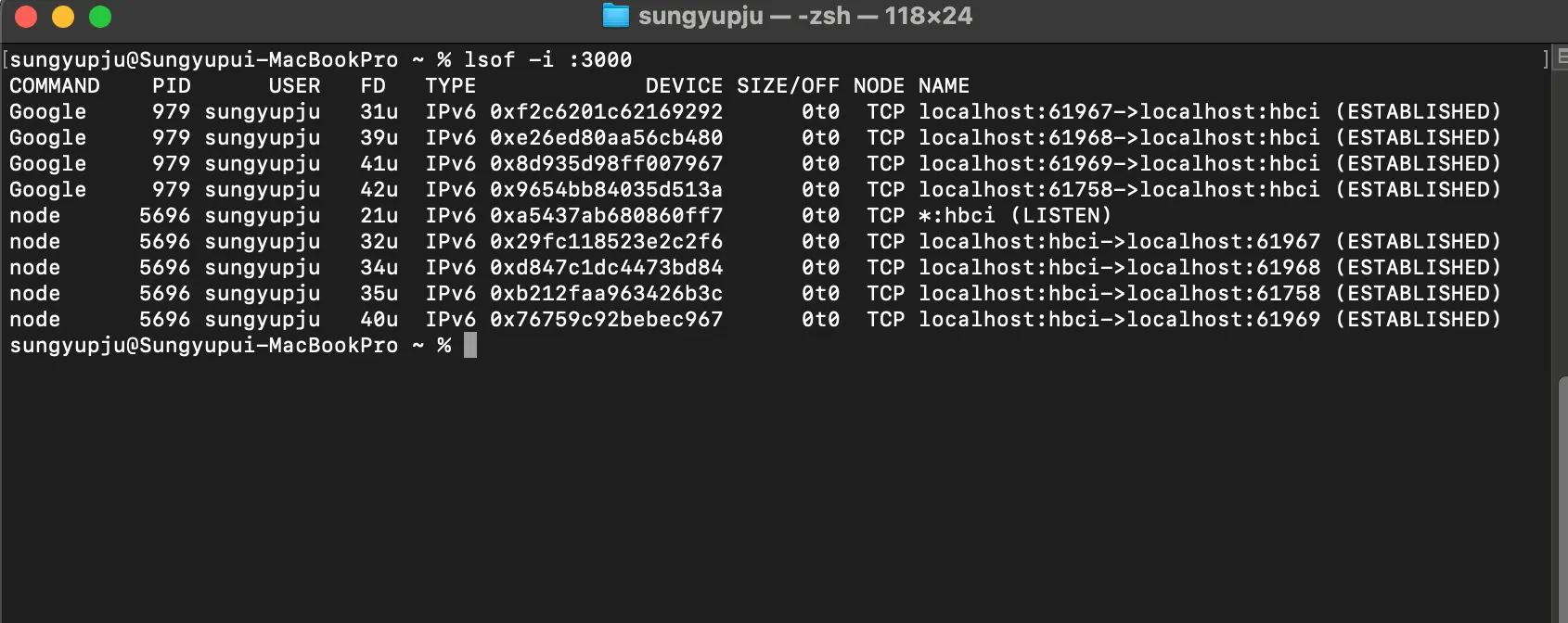Click the split pane button
Viewport: 1568px width, 623px height.
click(x=1562, y=58)
